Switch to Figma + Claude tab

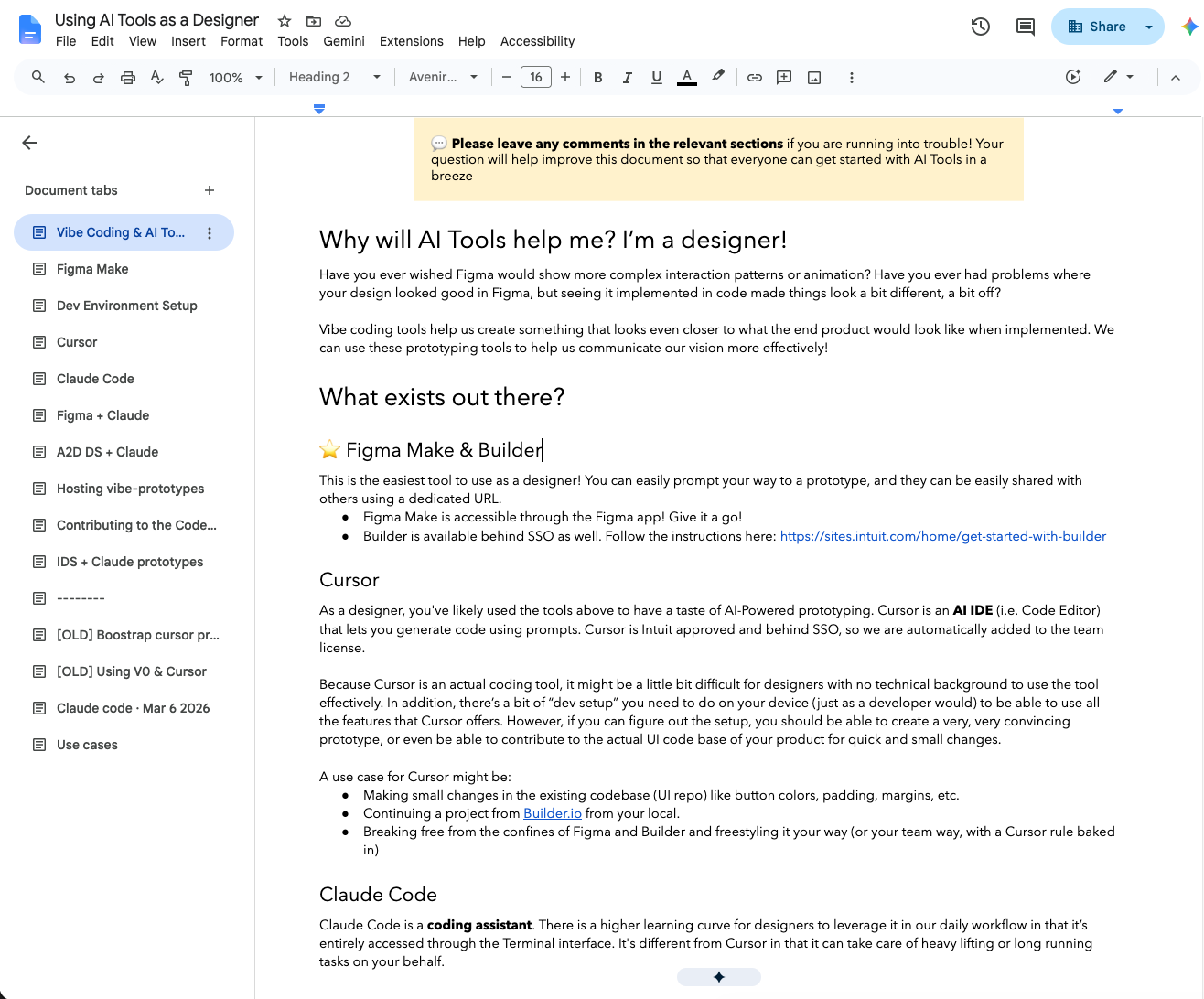click(x=124, y=415)
